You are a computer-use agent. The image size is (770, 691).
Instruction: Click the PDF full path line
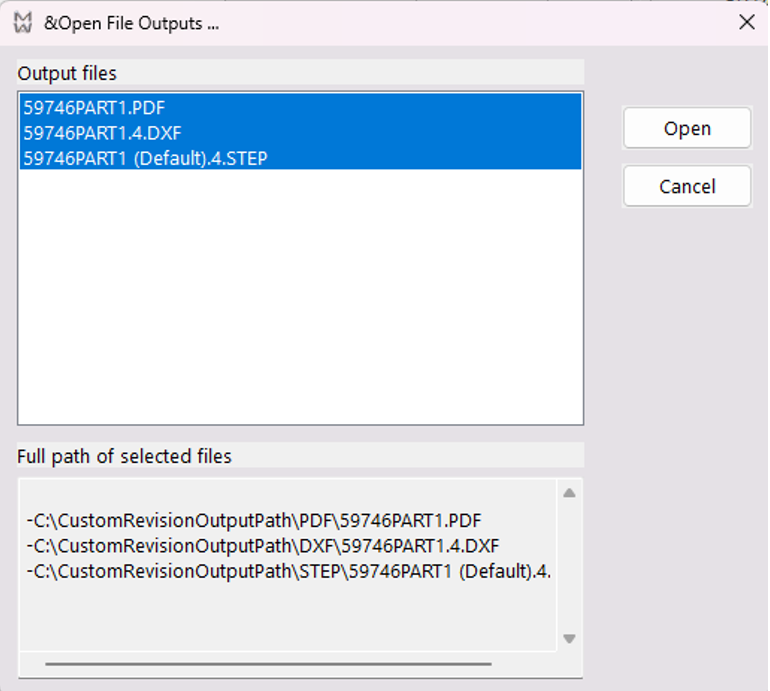(x=254, y=521)
